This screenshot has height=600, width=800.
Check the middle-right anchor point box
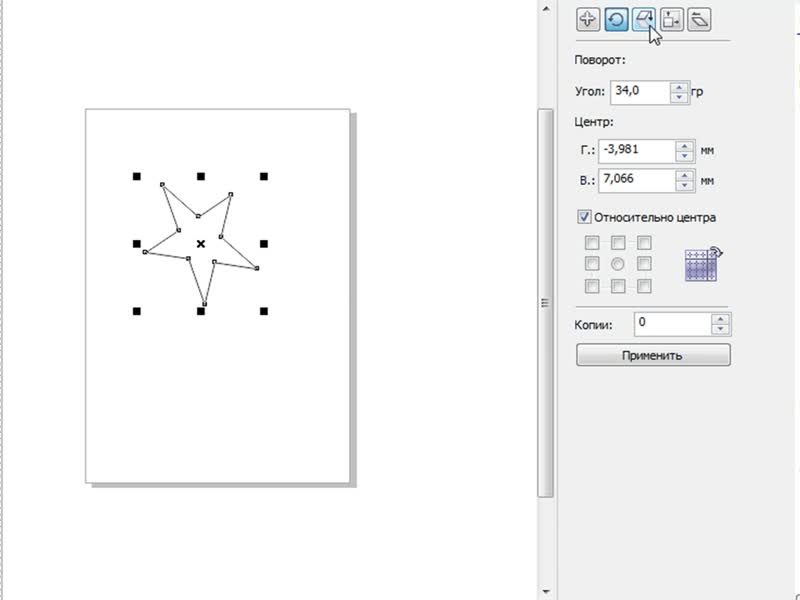(644, 264)
